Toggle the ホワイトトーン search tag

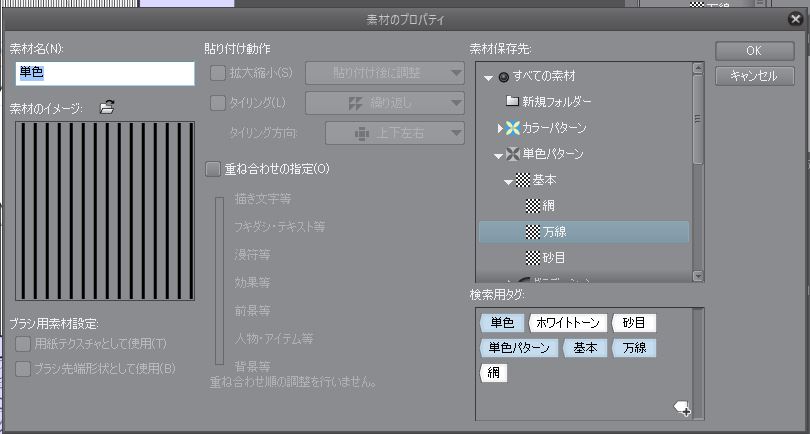567,323
